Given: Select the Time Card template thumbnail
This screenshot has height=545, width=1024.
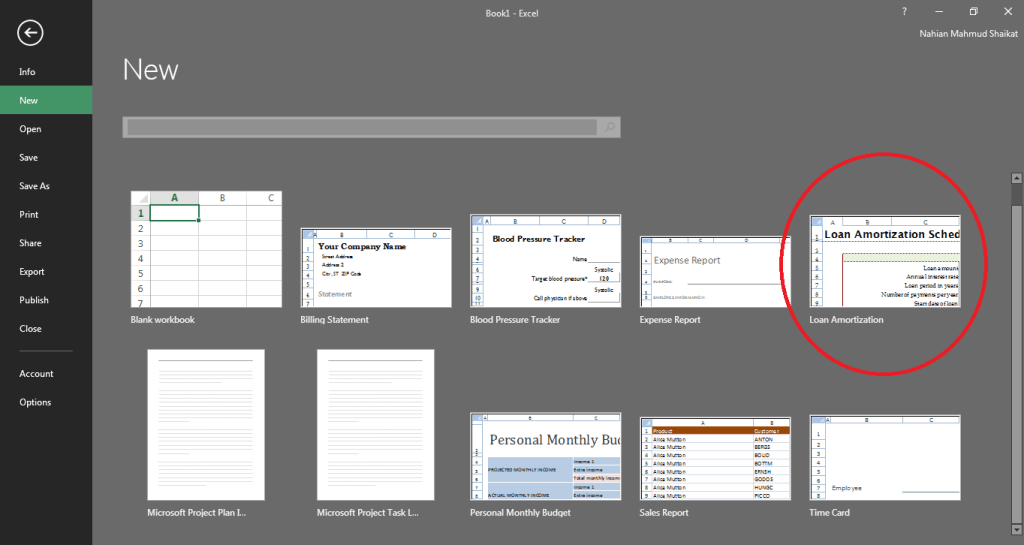Looking at the screenshot, I should tap(885, 458).
